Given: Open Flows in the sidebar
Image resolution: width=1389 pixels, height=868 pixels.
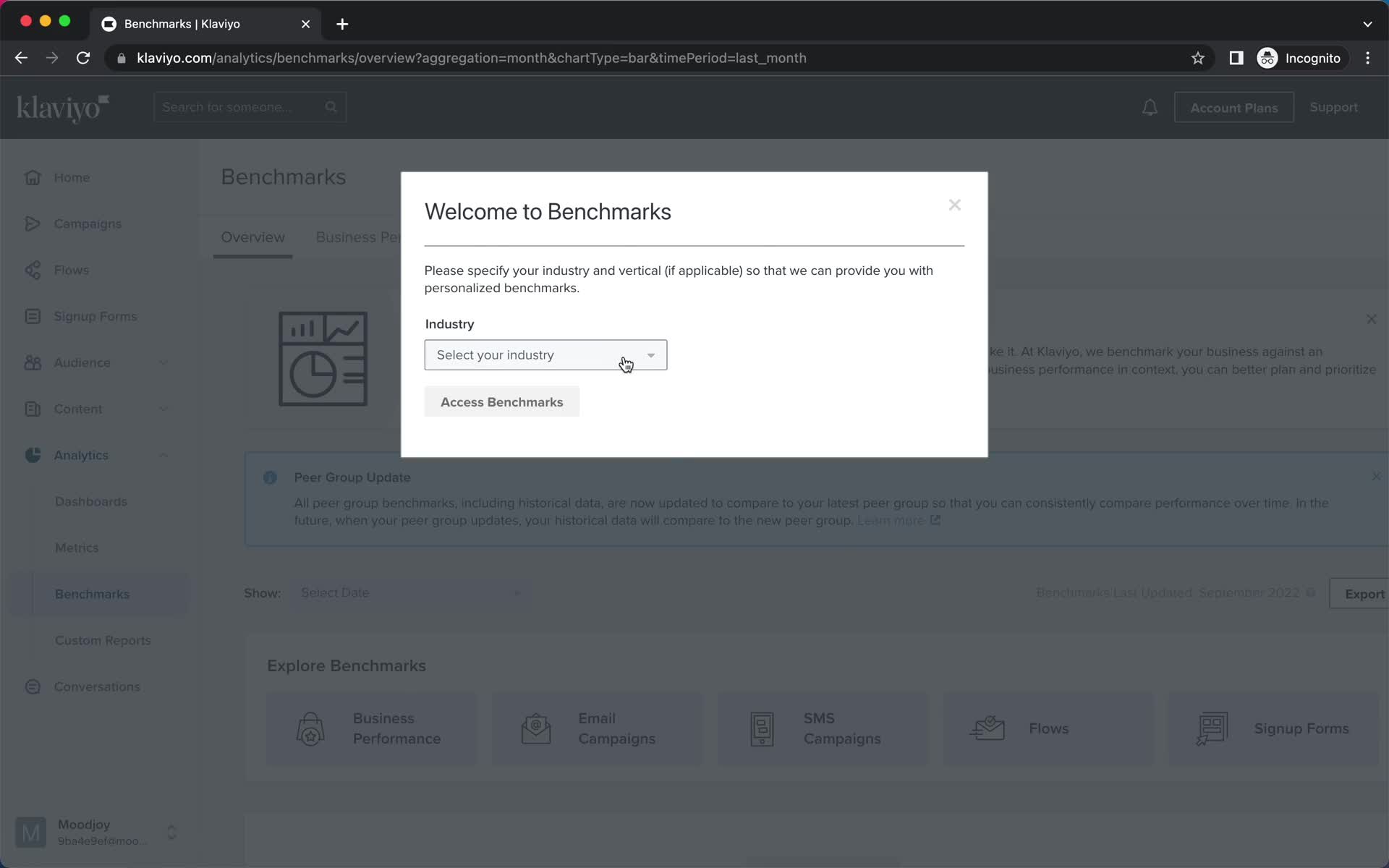Looking at the screenshot, I should (71, 271).
